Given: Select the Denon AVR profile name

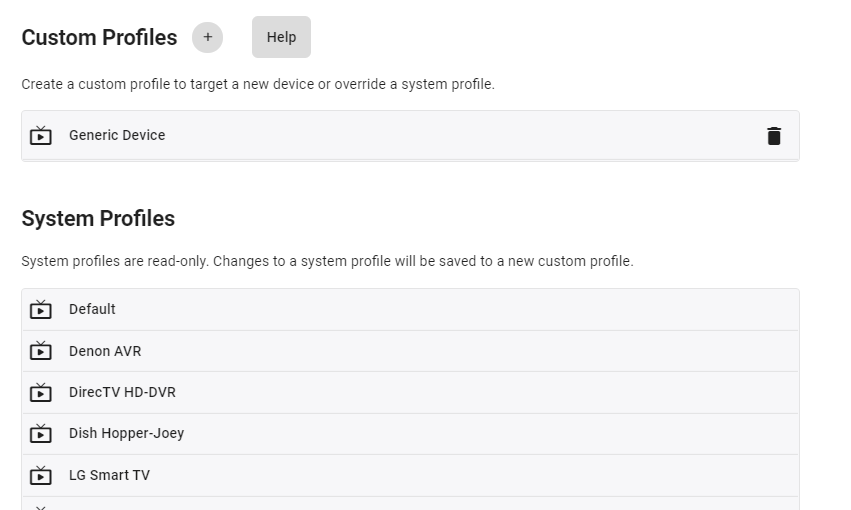Looking at the screenshot, I should [x=105, y=351].
